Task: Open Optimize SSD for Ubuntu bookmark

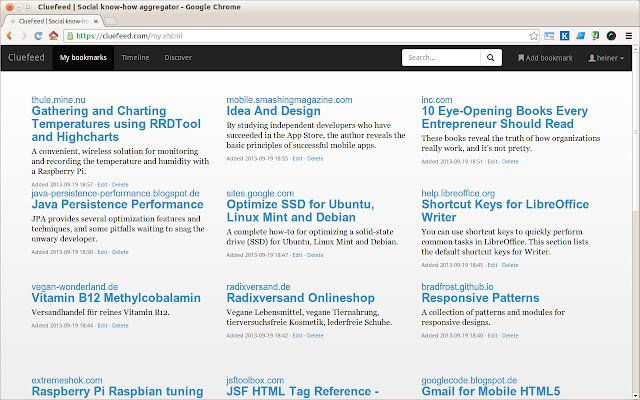Action: pos(300,211)
